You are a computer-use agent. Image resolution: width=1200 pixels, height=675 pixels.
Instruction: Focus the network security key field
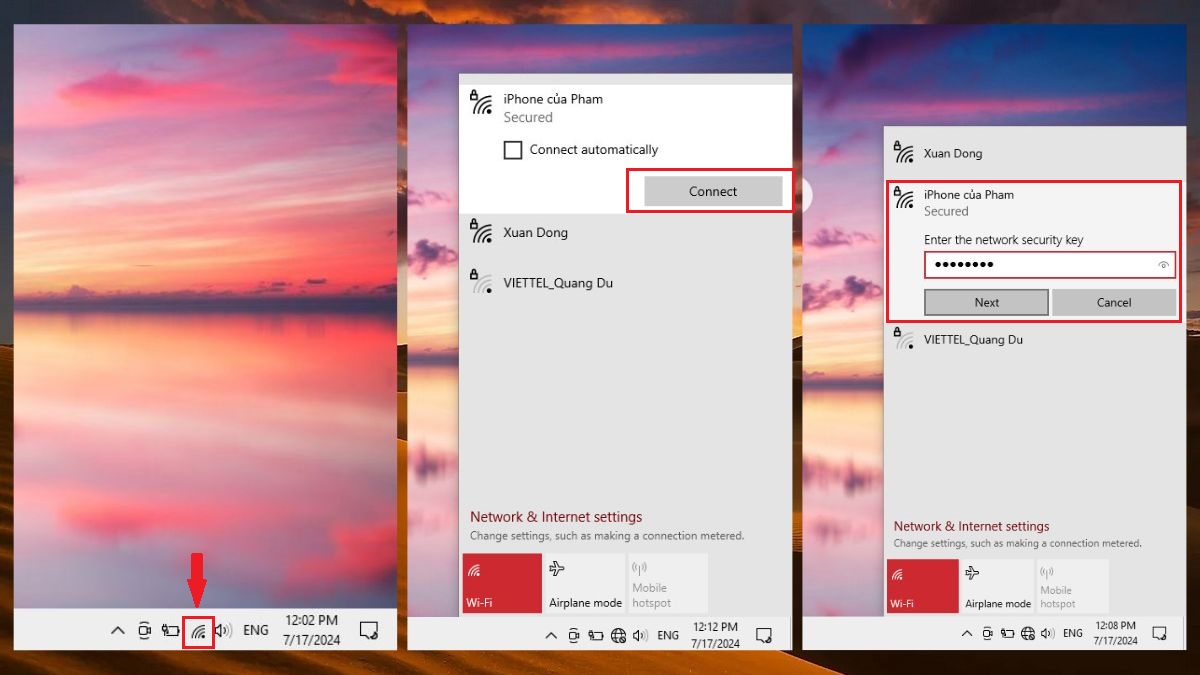coord(1049,265)
